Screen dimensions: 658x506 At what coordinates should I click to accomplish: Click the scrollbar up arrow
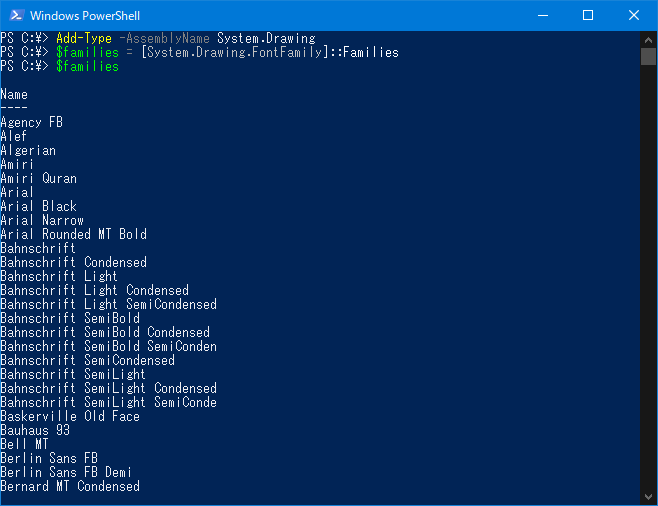648,38
